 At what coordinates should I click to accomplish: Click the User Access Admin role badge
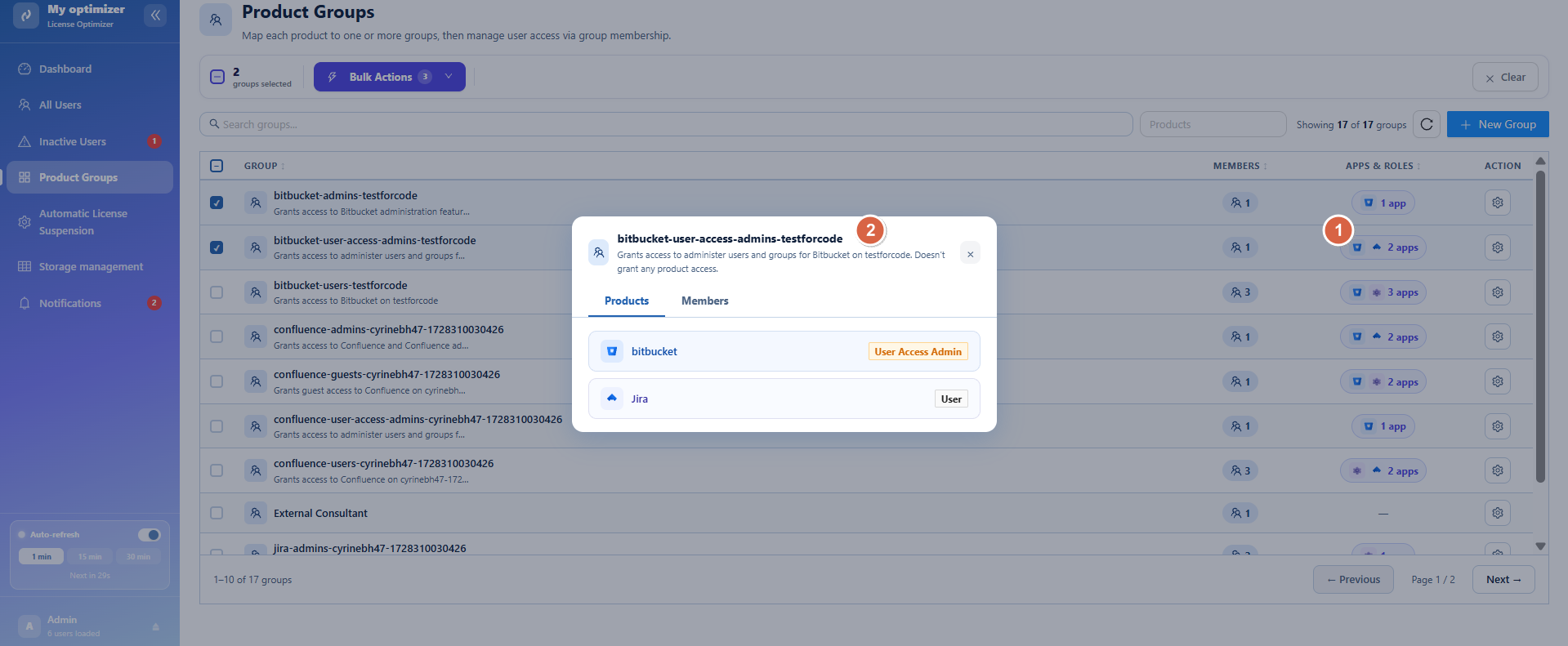[x=918, y=351]
